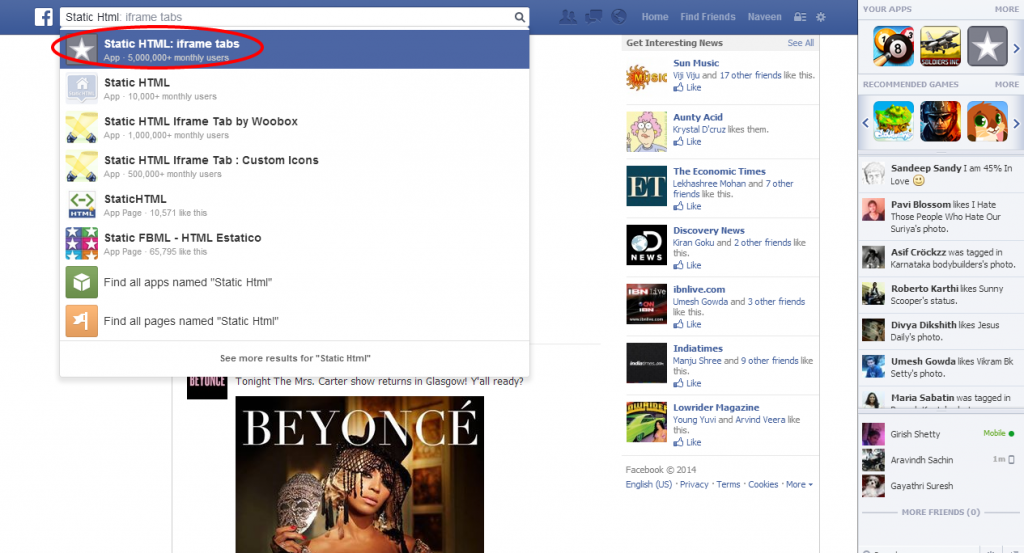
Task: Click More next to Recommended Games
Action: (x=1006, y=84)
